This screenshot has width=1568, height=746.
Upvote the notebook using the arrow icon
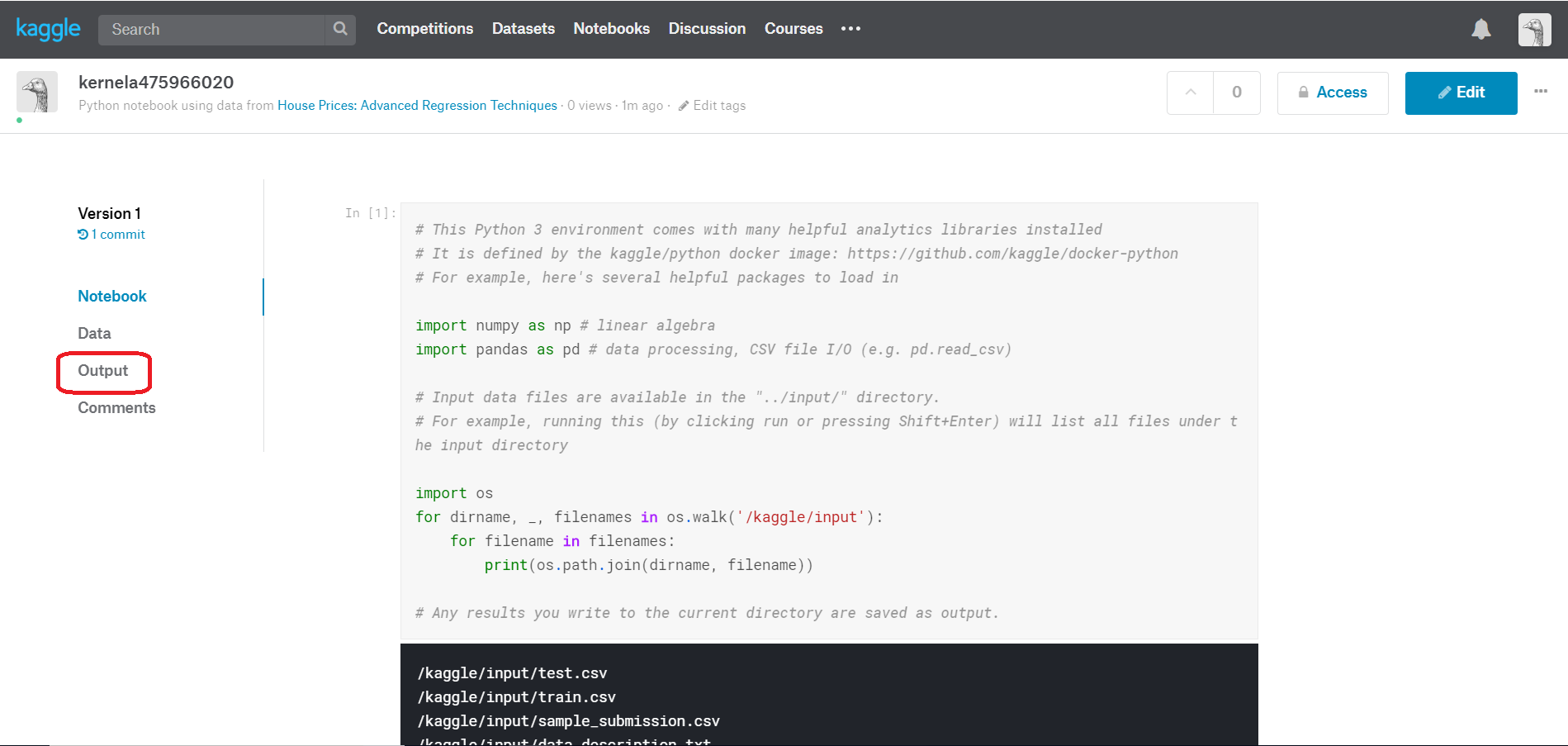(x=1189, y=93)
